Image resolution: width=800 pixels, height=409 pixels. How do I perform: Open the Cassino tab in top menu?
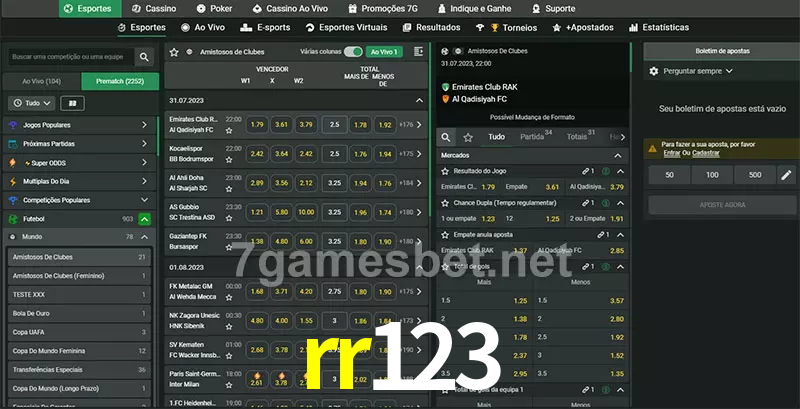click(x=154, y=8)
